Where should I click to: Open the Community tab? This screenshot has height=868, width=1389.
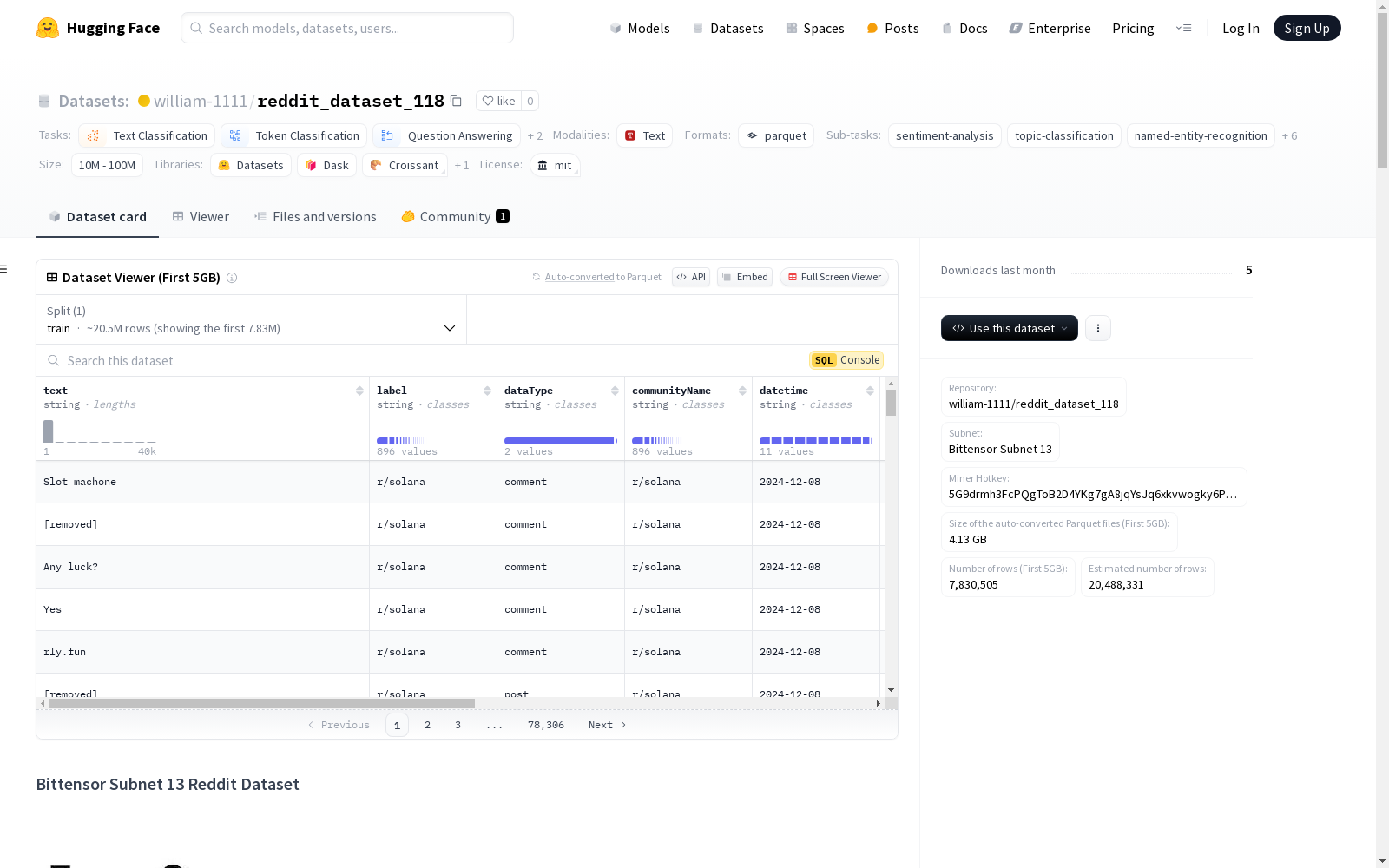click(455, 217)
